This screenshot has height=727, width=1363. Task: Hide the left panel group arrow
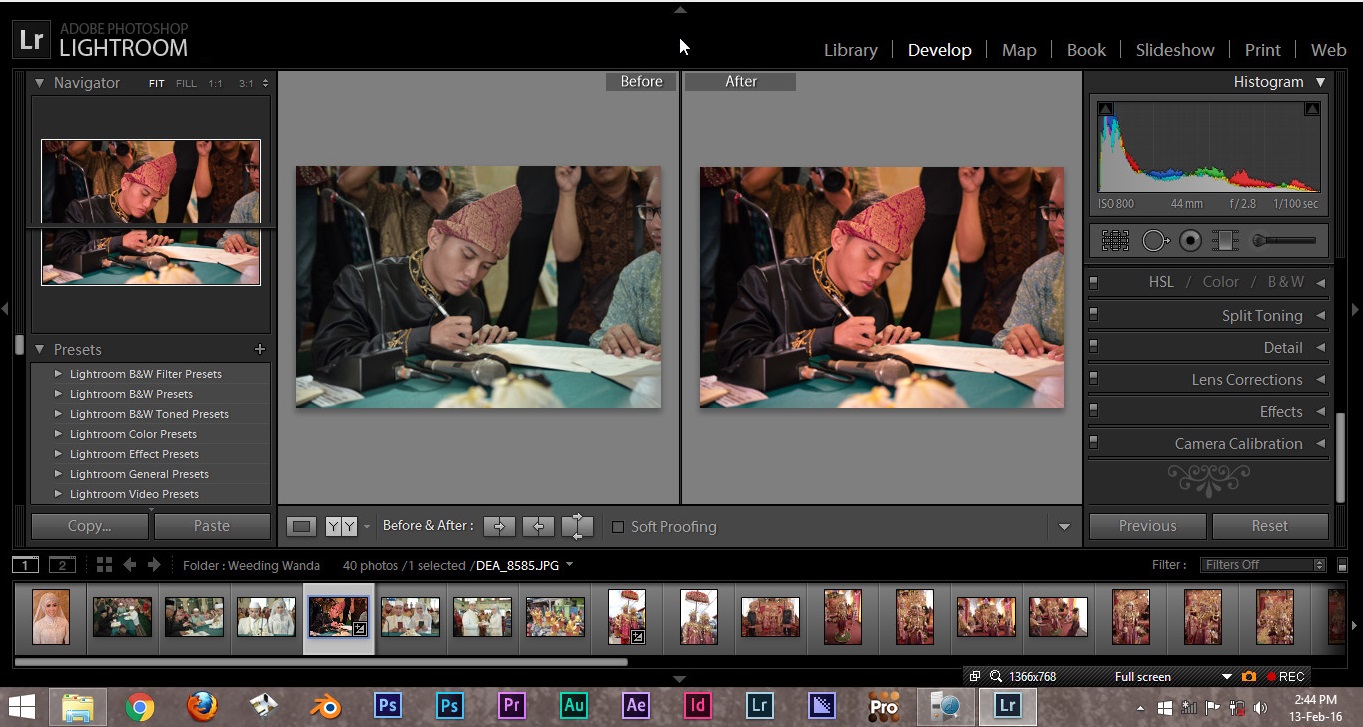[x=5, y=310]
